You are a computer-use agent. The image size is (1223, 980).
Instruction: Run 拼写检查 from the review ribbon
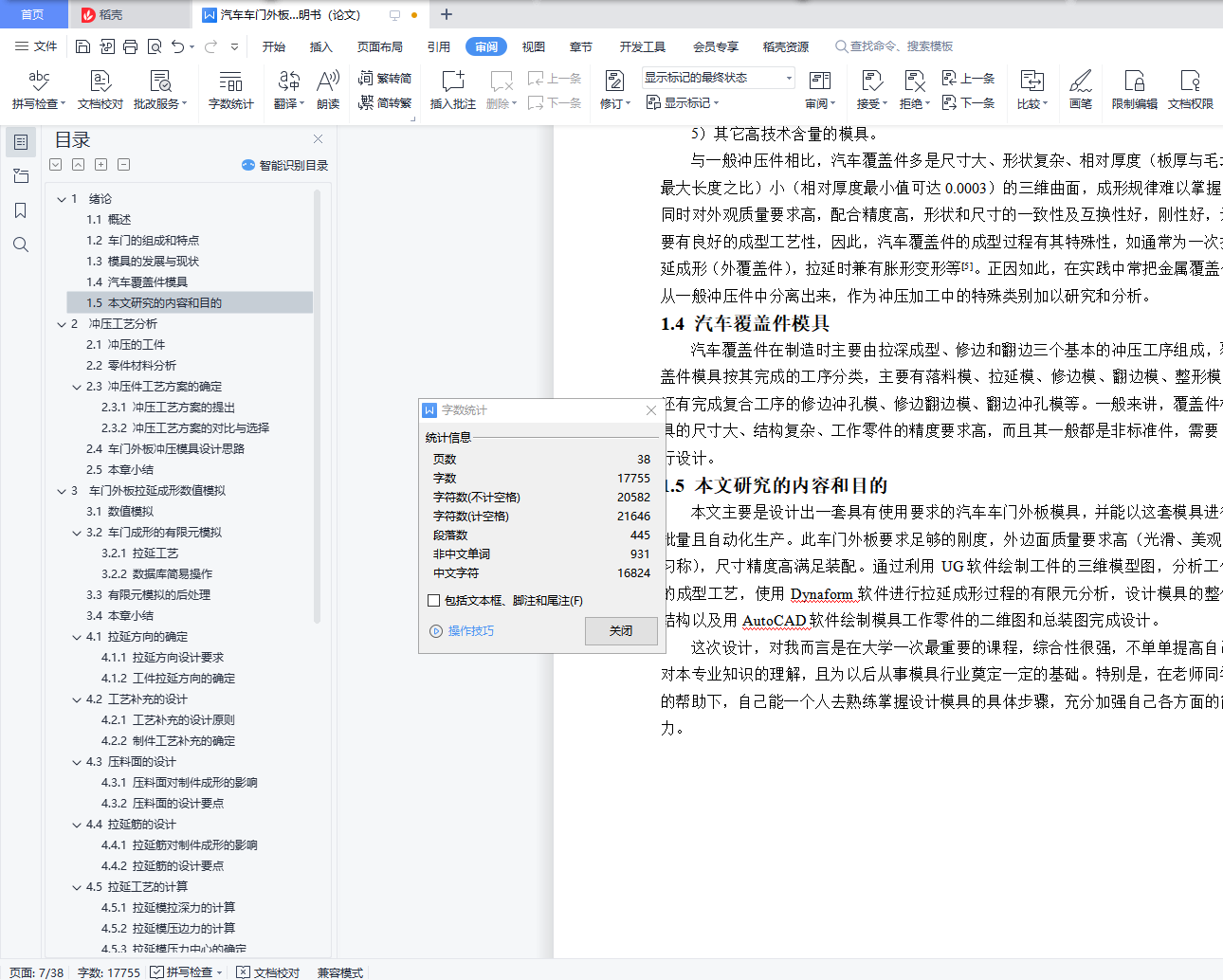pyautogui.click(x=39, y=90)
